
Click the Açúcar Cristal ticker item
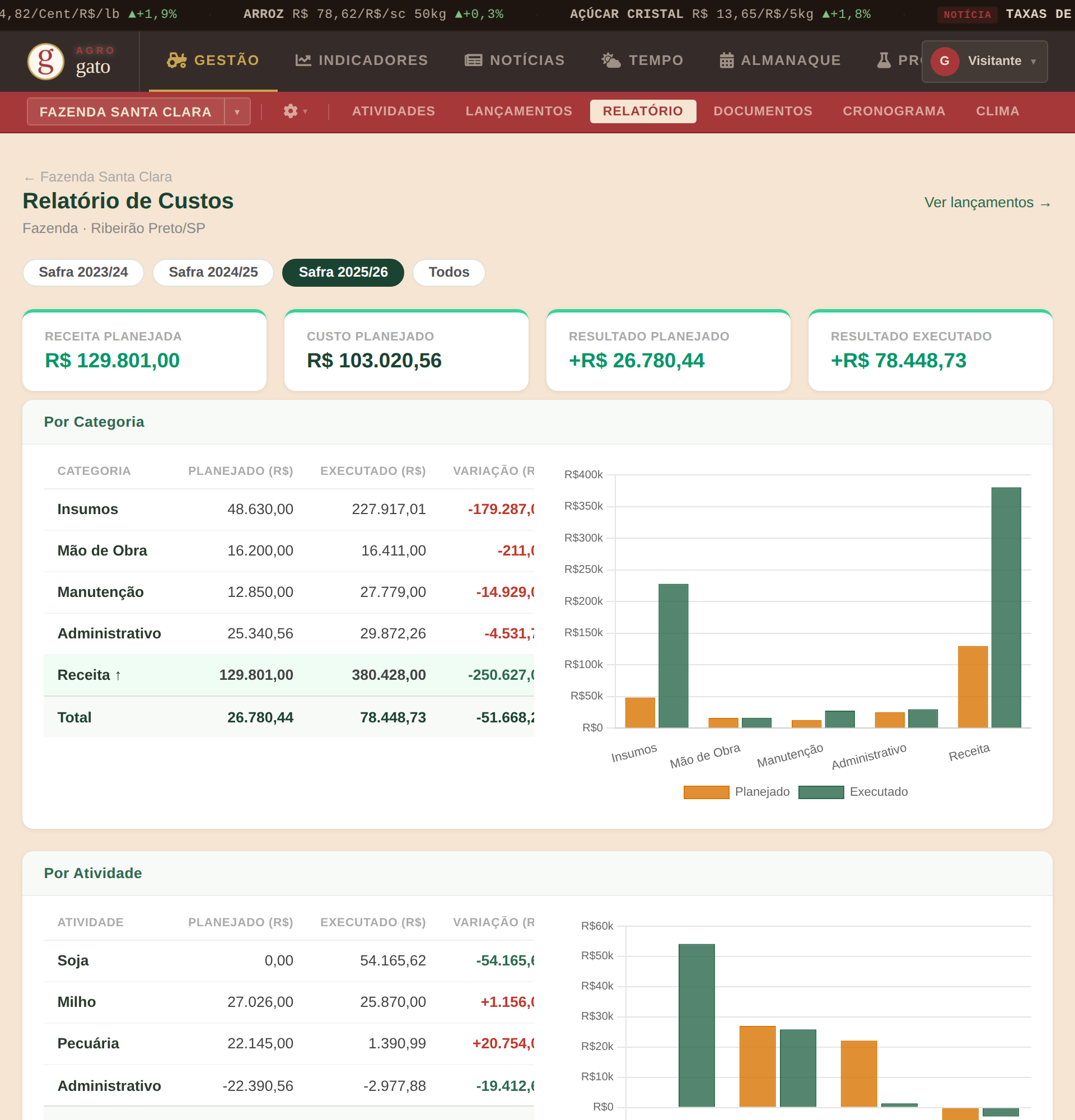[x=720, y=15]
